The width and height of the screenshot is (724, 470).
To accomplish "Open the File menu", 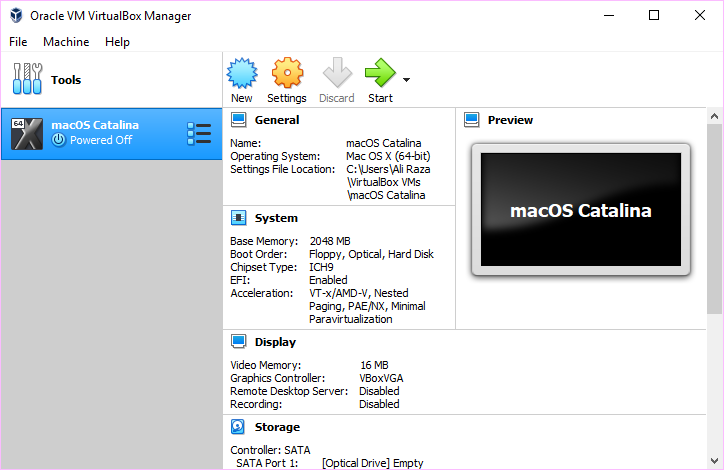I will coord(18,42).
